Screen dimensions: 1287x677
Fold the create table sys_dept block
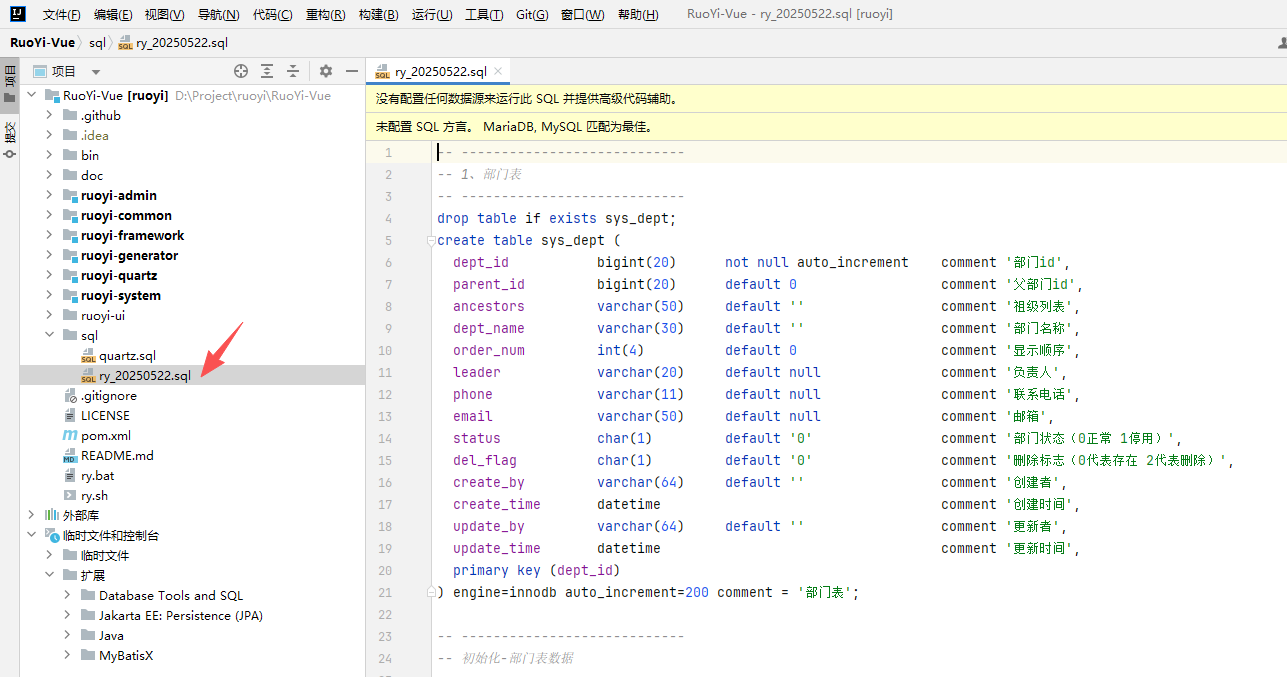pos(430,241)
